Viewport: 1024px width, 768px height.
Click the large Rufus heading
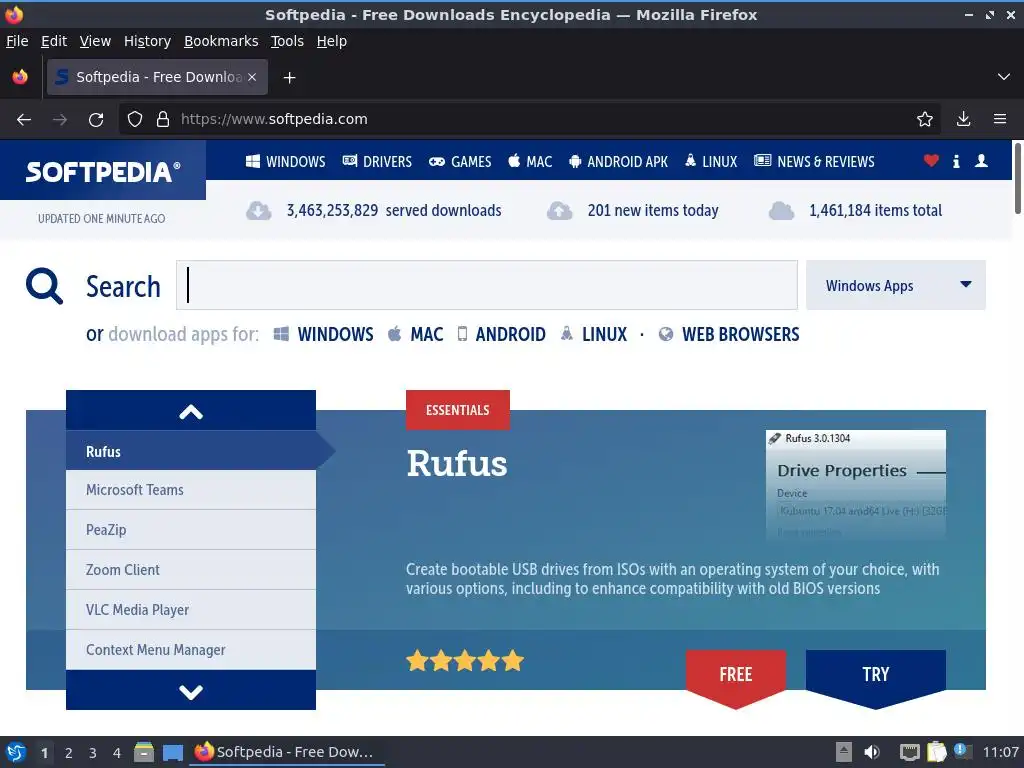tap(456, 464)
